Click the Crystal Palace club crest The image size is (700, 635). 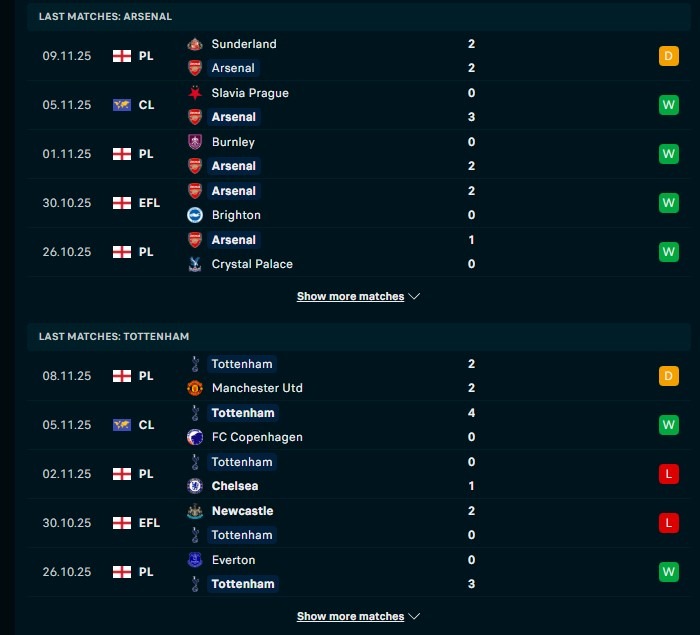(x=195, y=264)
